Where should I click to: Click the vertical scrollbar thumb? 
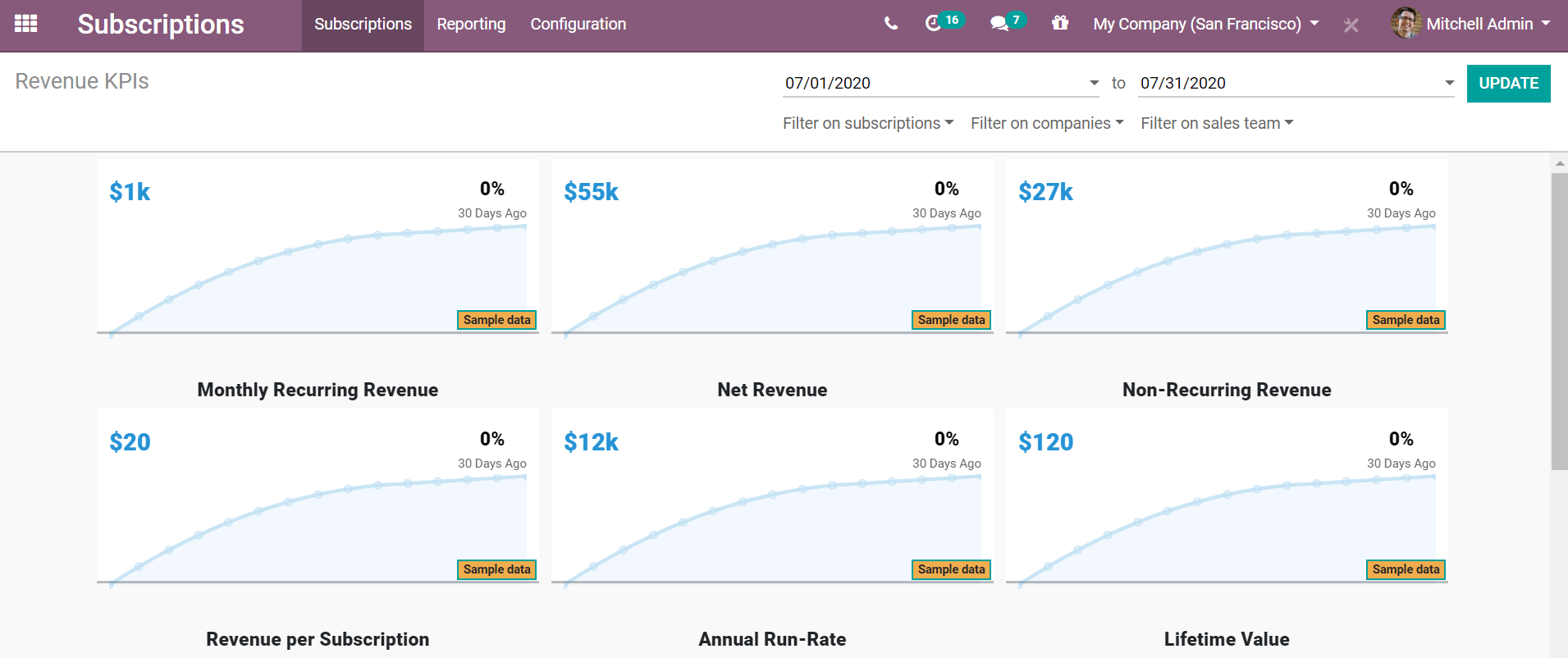pyautogui.click(x=1558, y=320)
